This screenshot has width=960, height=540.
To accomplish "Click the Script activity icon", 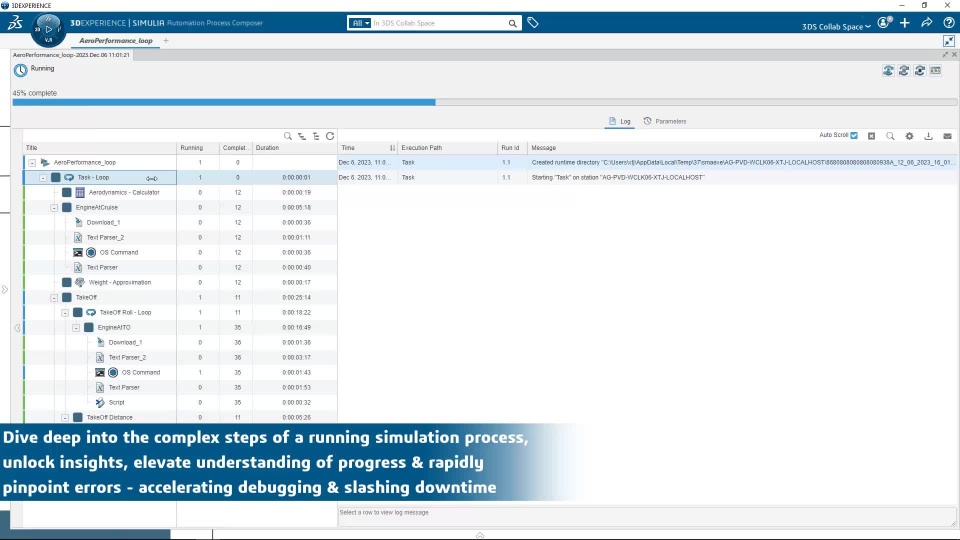I will (x=100, y=402).
